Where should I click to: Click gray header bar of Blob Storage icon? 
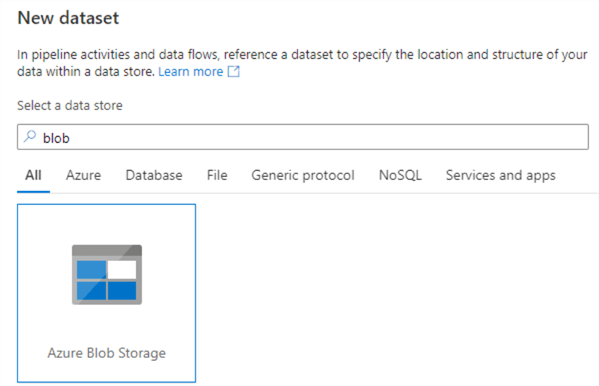[107, 251]
